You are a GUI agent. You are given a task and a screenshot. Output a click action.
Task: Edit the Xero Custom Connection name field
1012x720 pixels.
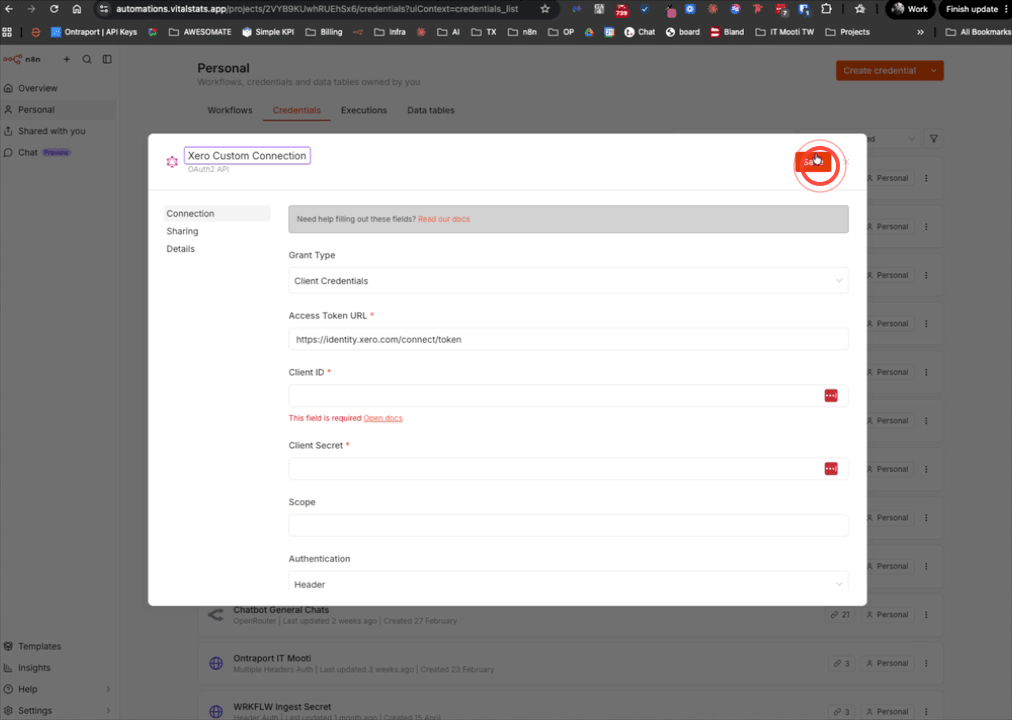pyautogui.click(x=247, y=155)
